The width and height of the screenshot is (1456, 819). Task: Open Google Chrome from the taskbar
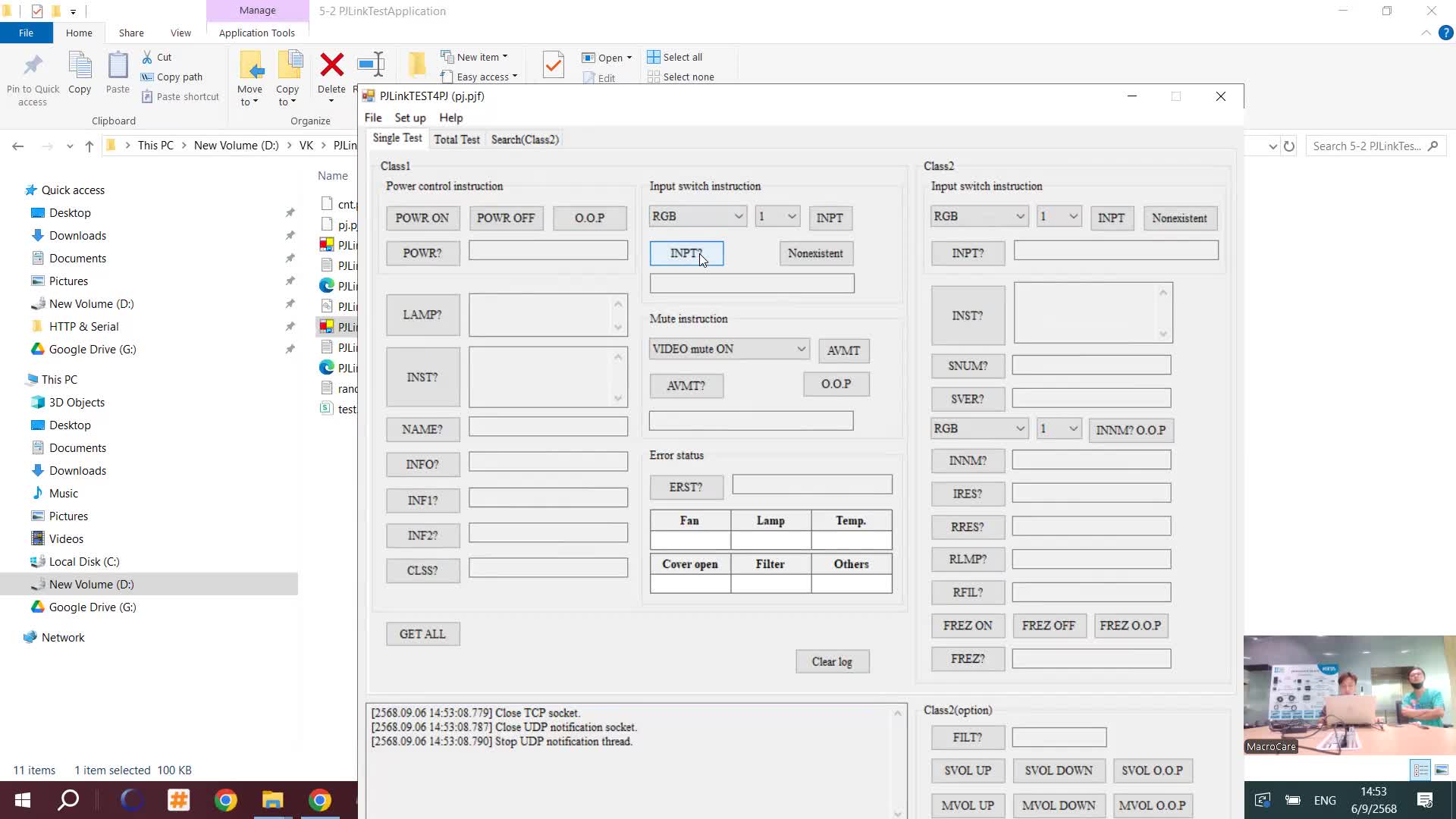225,799
